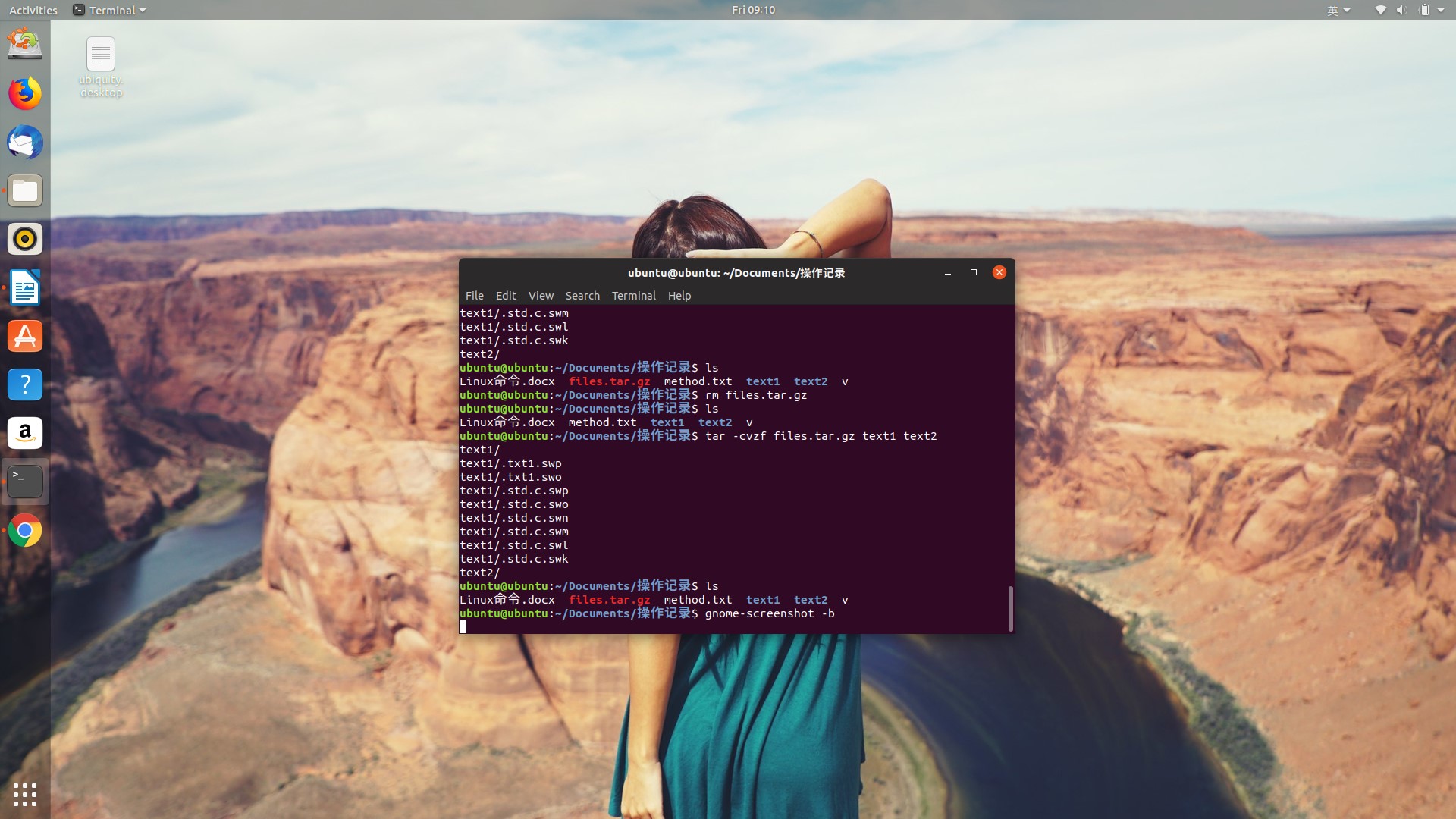This screenshot has height=819, width=1456.
Task: Click the terminal cursor block
Action: tap(463, 626)
